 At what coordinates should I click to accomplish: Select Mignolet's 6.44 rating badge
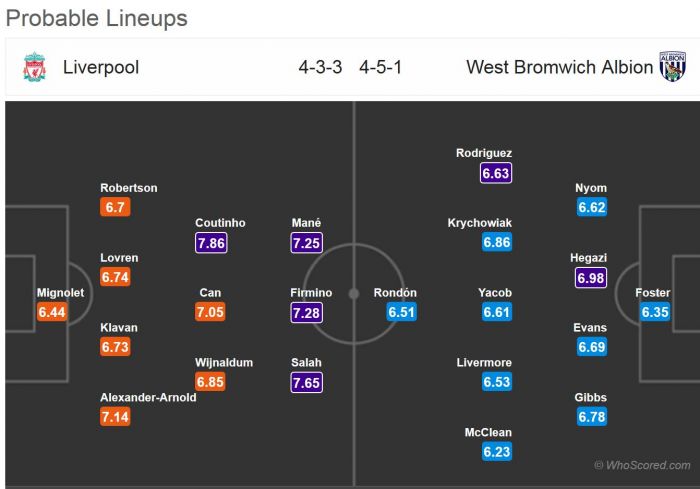point(52,312)
